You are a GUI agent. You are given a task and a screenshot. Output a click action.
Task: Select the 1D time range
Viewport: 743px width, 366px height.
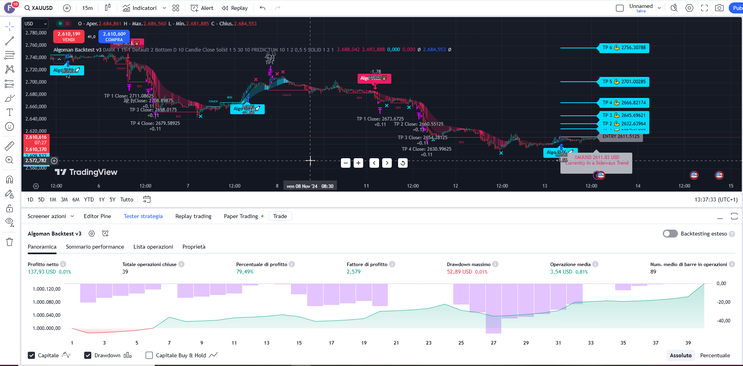(x=30, y=200)
